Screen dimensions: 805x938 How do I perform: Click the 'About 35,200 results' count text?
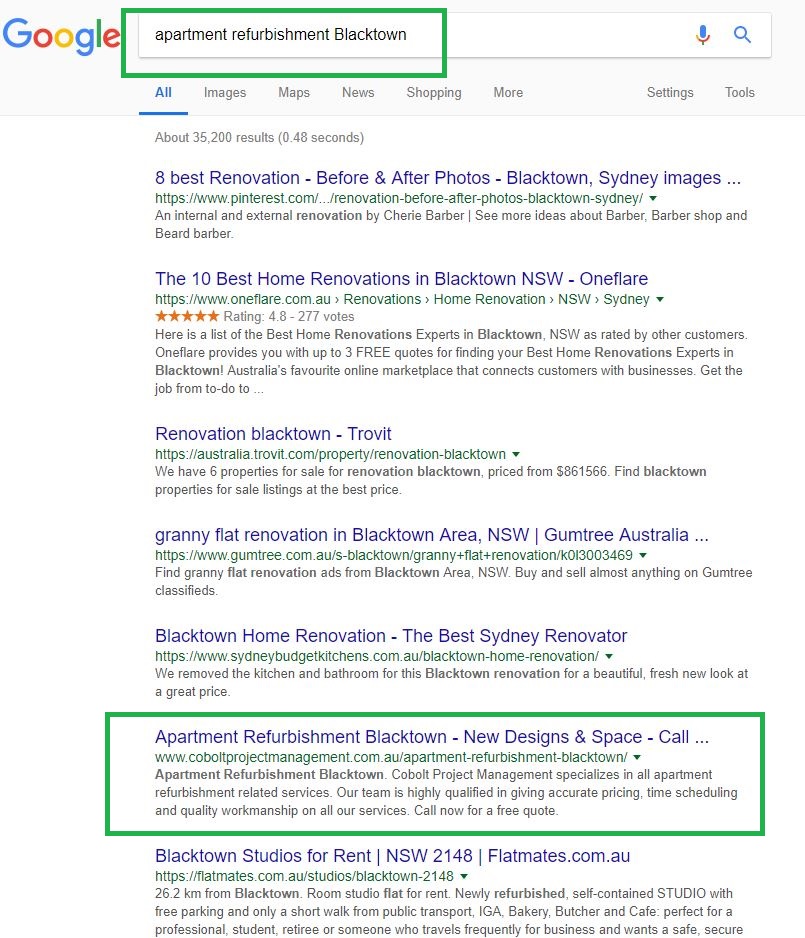259,138
